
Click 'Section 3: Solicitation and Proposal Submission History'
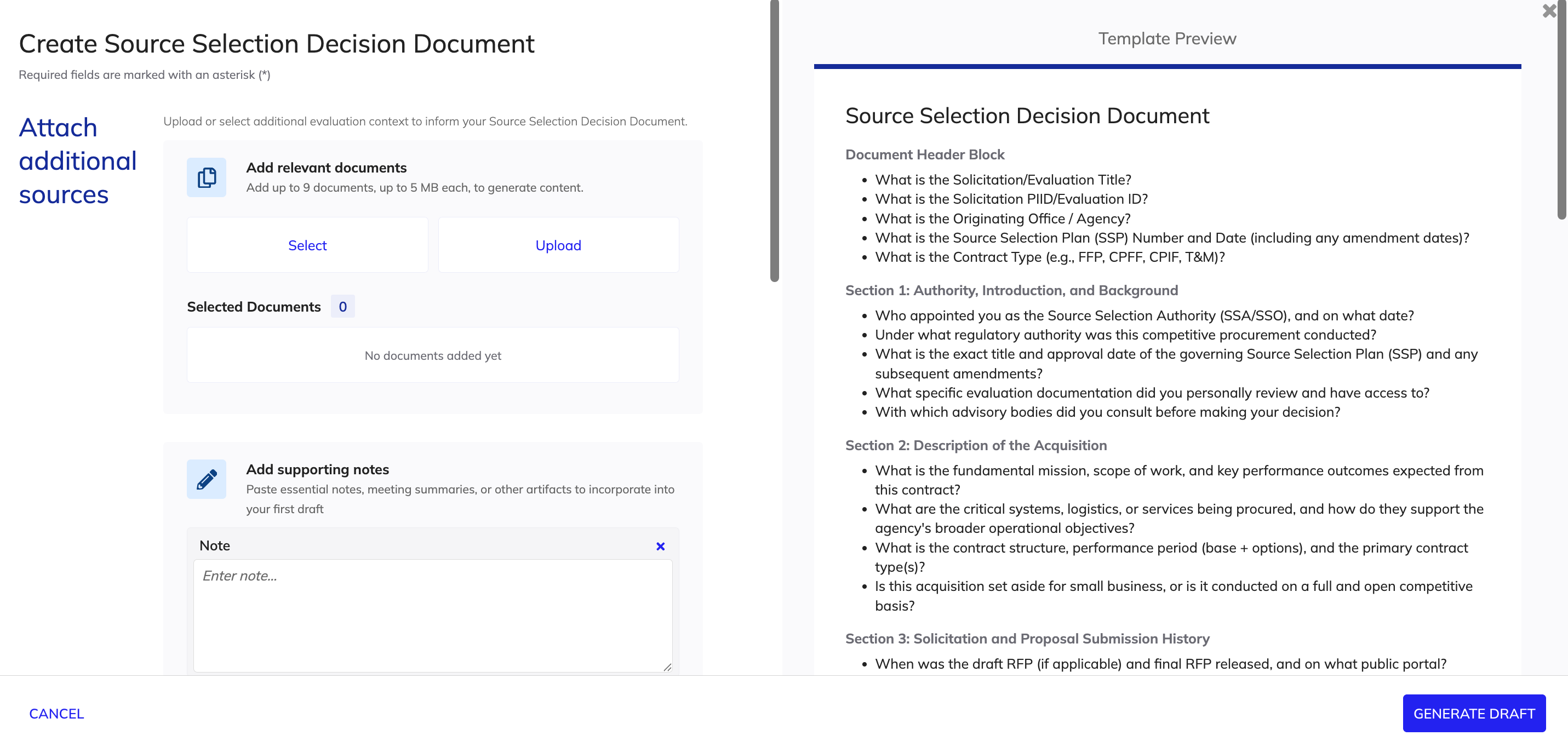1027,639
